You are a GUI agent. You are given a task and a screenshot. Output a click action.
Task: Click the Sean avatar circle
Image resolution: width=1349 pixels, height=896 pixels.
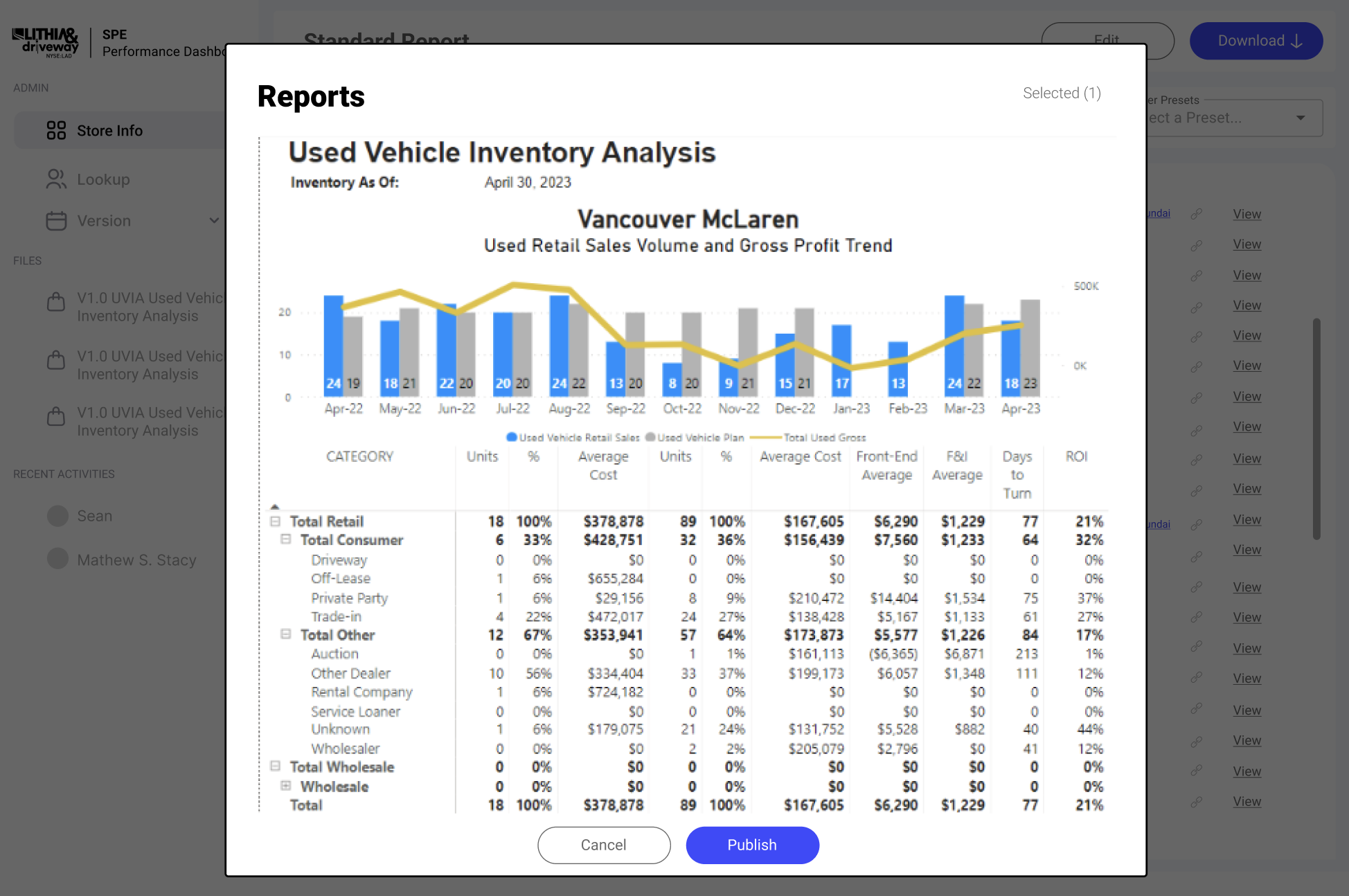pos(58,516)
